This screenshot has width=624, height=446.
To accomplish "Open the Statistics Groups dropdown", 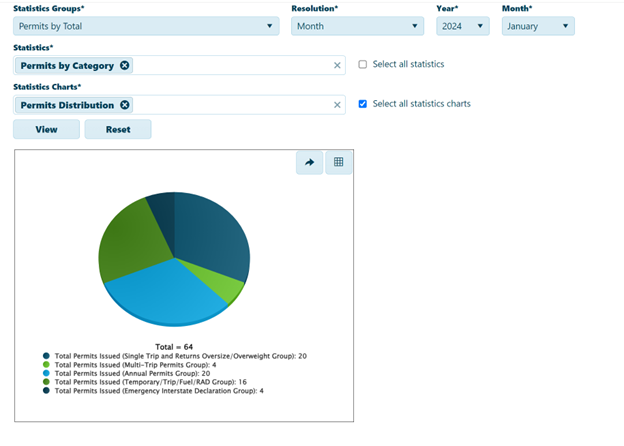I will click(146, 26).
